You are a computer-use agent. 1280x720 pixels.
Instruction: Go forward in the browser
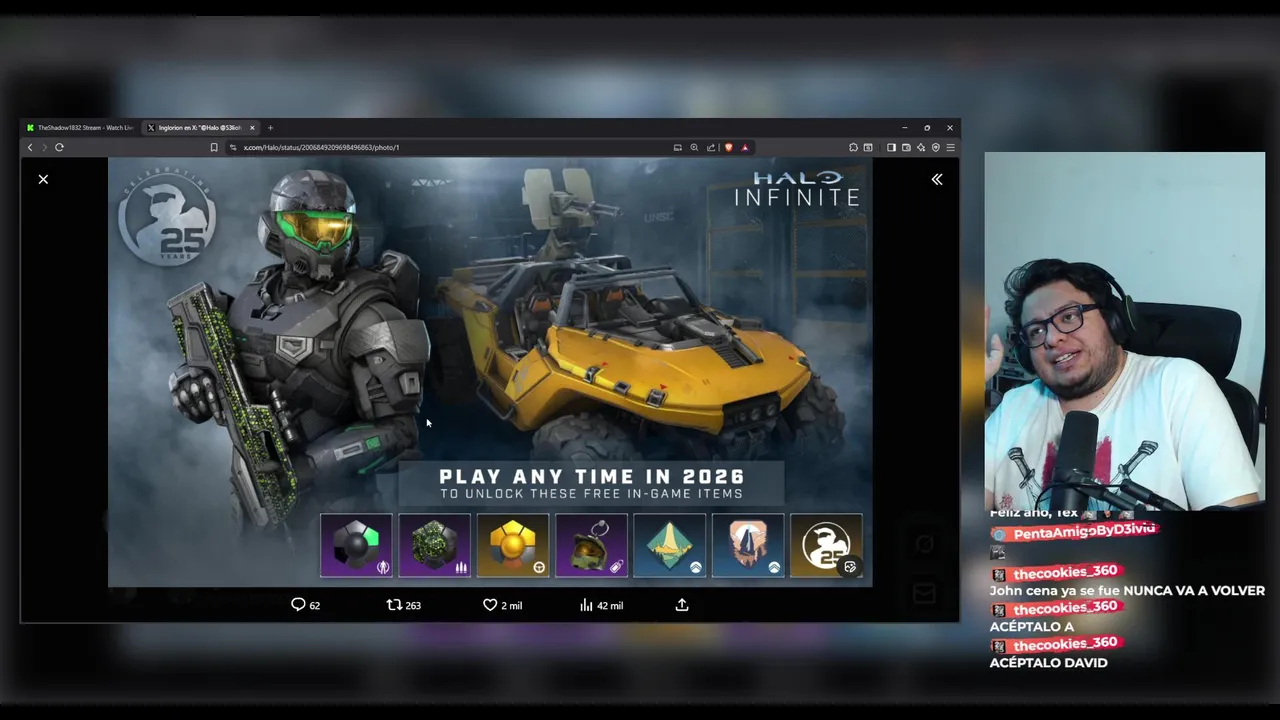[x=44, y=147]
